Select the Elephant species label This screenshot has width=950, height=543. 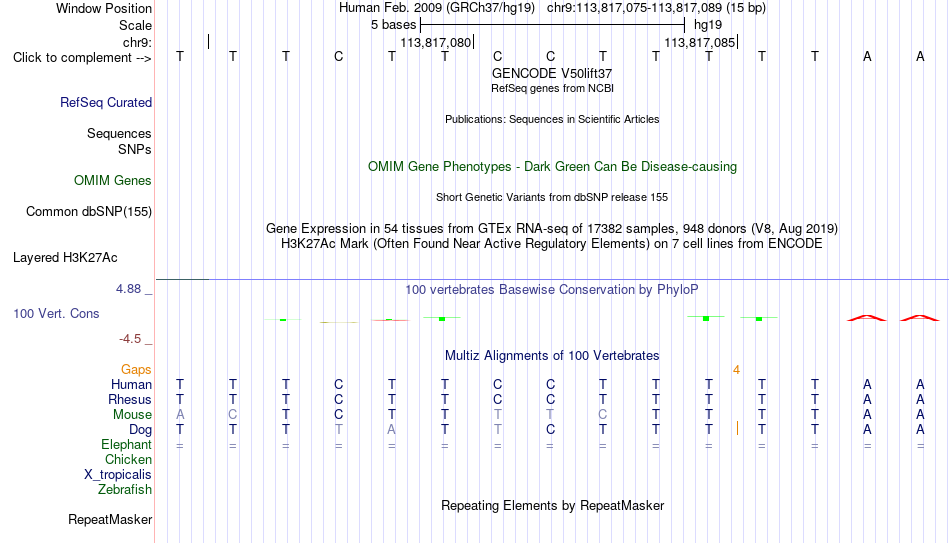[x=127, y=445]
